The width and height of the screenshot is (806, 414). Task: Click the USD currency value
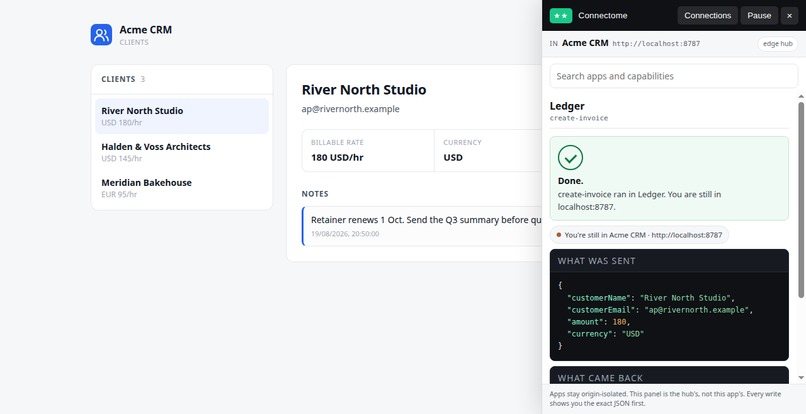(453, 157)
